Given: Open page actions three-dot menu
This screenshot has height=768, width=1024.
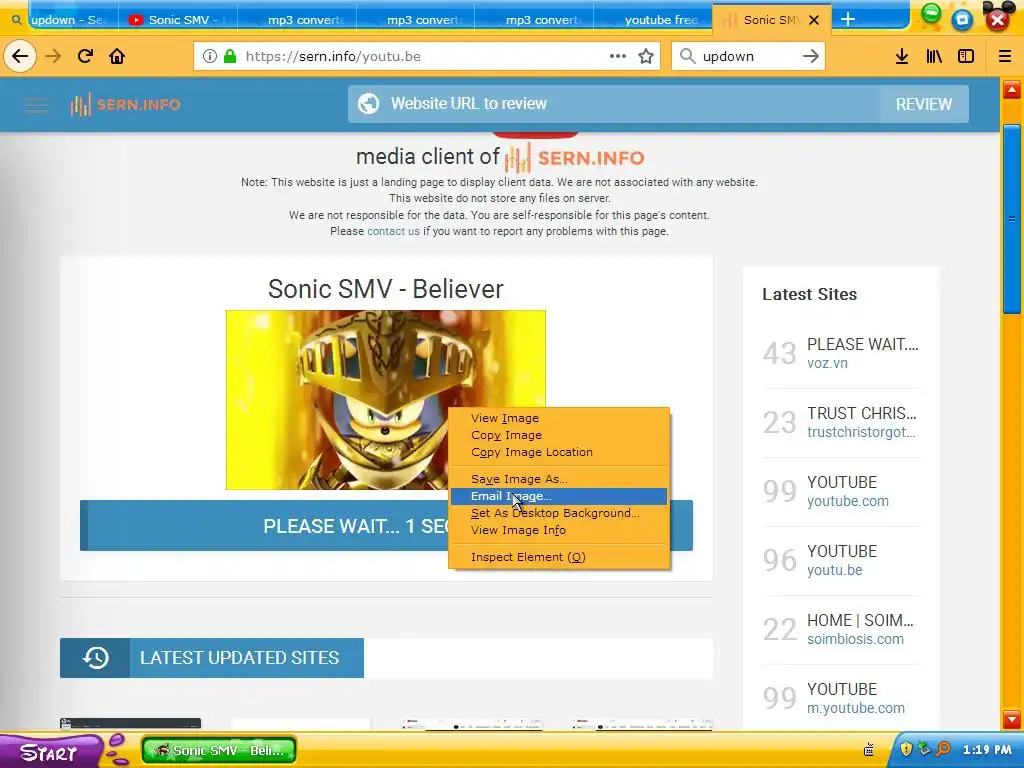Looking at the screenshot, I should click(x=618, y=56).
